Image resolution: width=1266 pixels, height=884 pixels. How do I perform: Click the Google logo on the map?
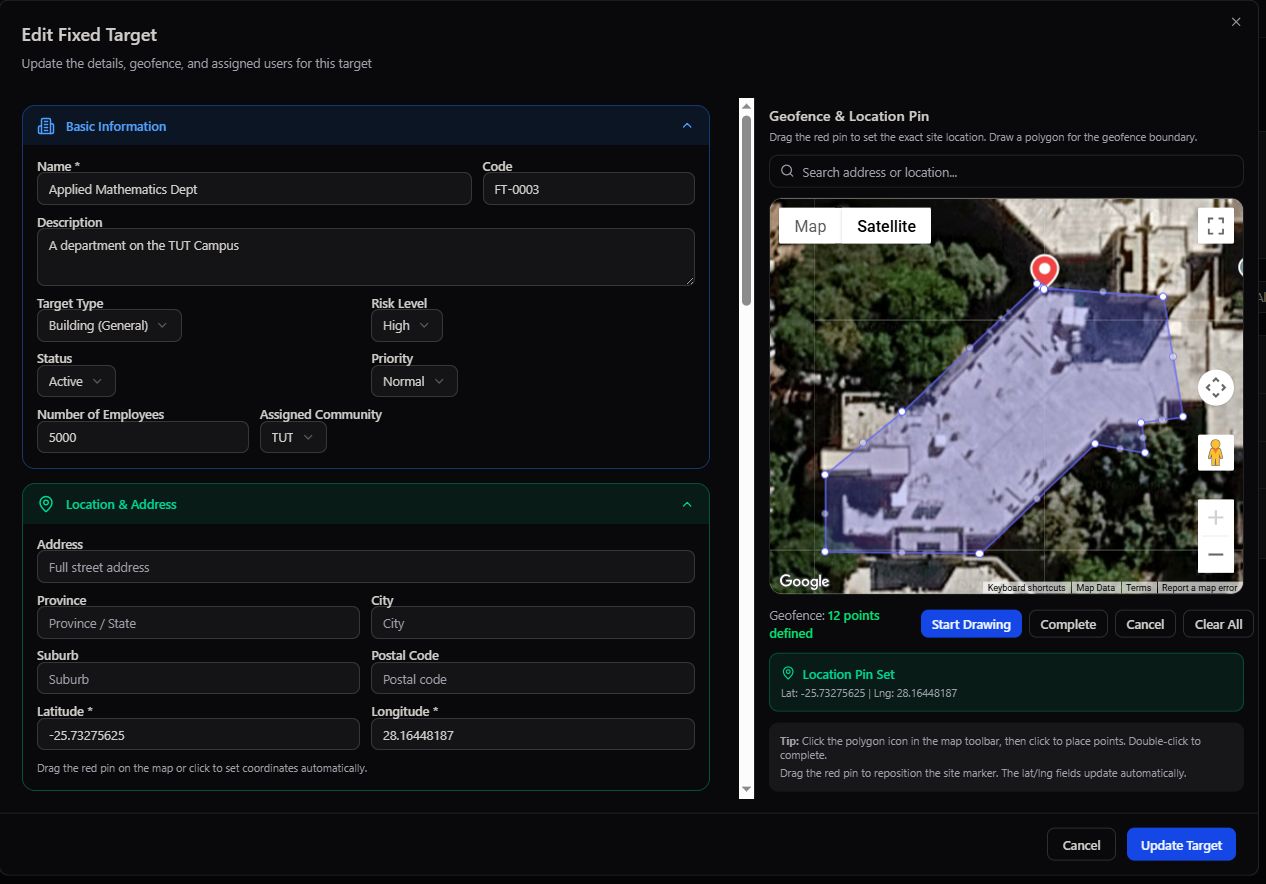[804, 581]
